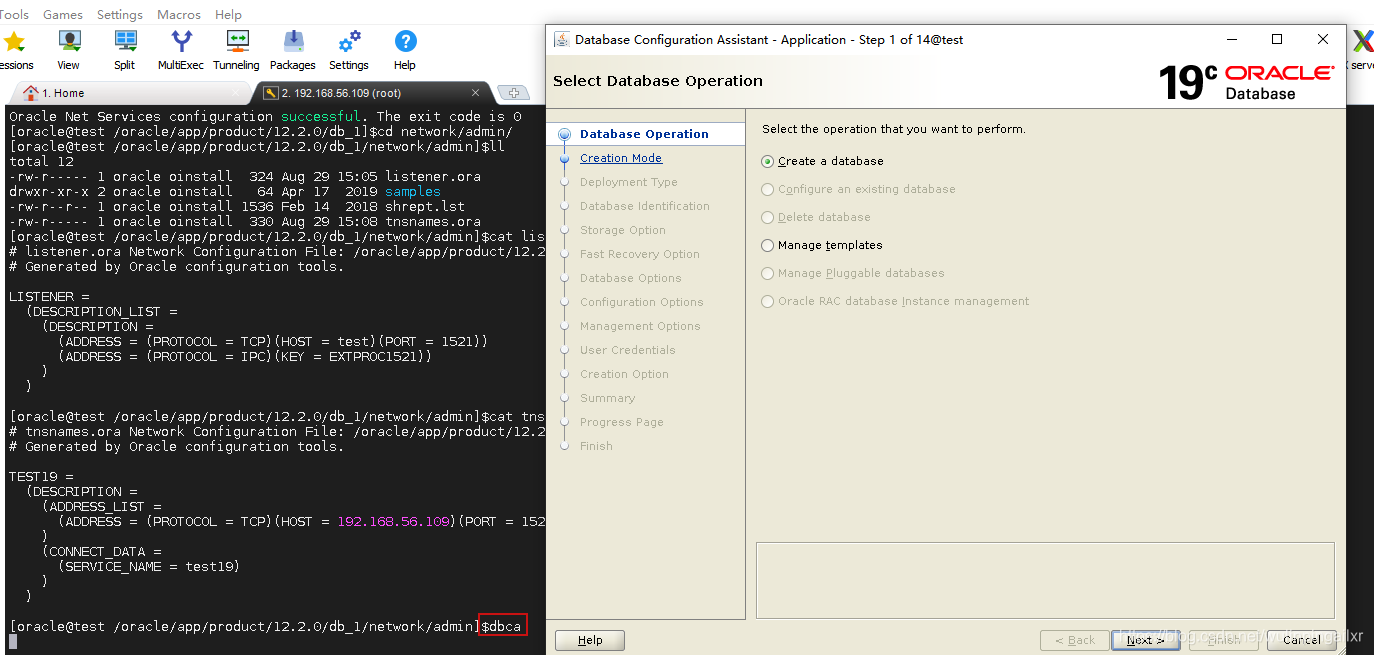Click the 'LISTENER =' line in terminal
1374x655 pixels.
(x=50, y=296)
